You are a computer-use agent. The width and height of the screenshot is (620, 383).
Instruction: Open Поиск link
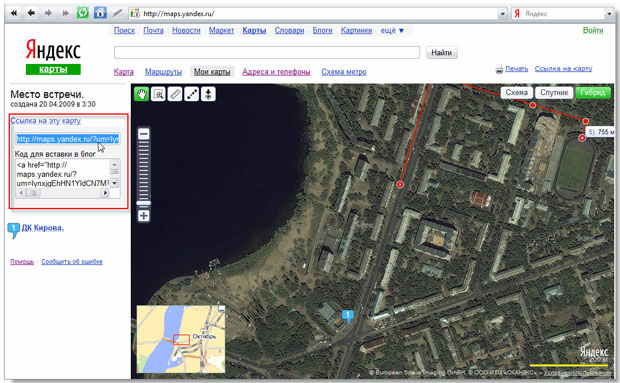coord(124,30)
